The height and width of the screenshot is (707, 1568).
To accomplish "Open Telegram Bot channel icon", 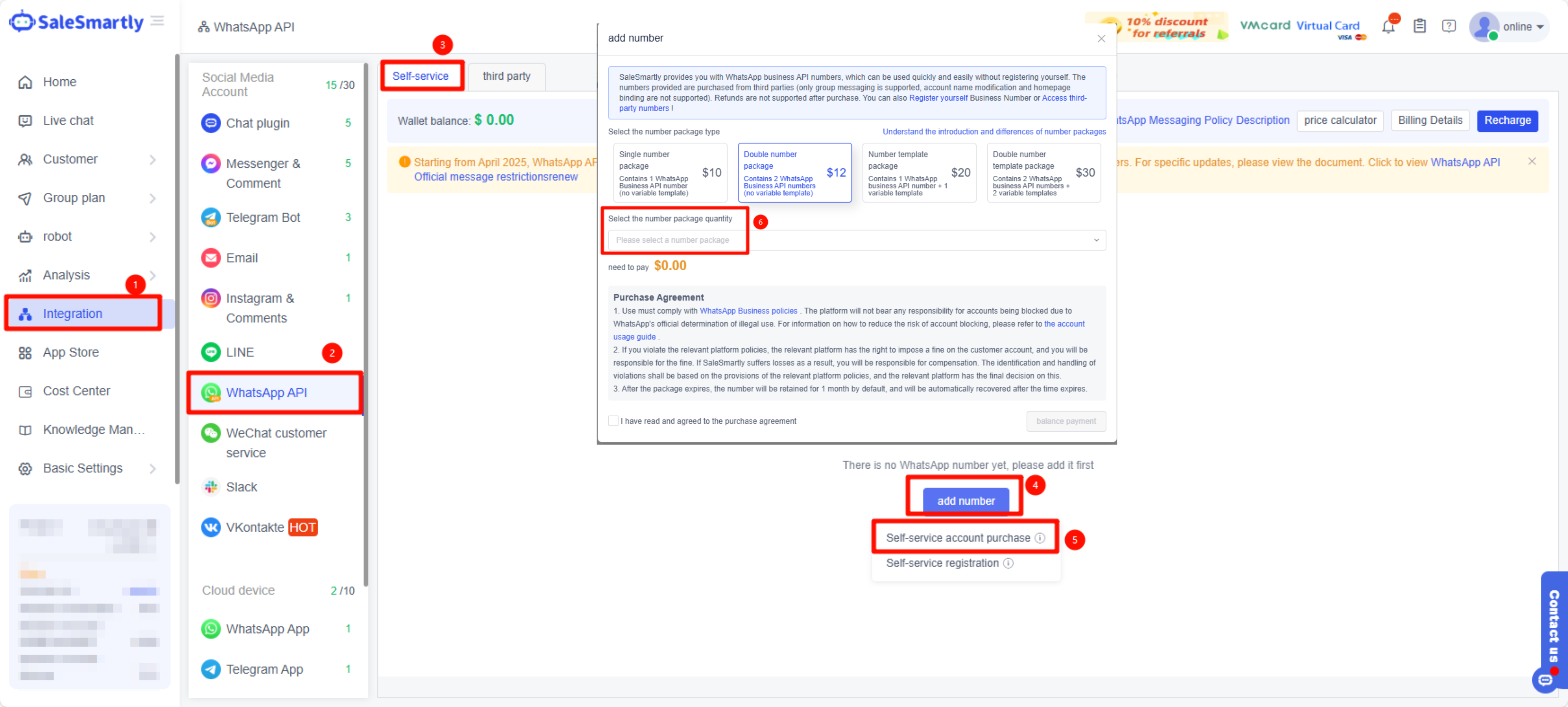I will tap(211, 217).
